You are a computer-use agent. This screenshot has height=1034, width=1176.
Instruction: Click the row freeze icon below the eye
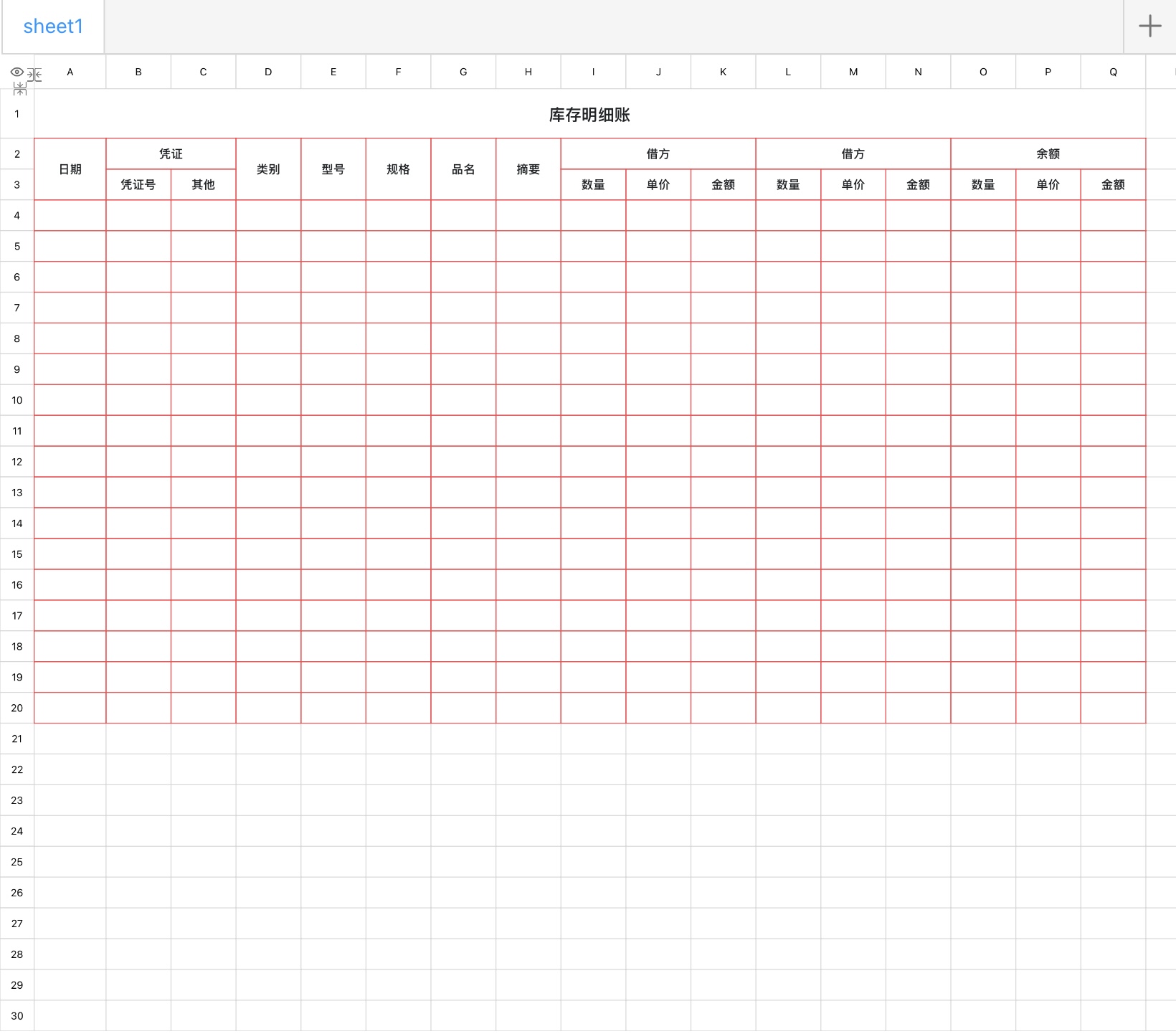[x=20, y=89]
